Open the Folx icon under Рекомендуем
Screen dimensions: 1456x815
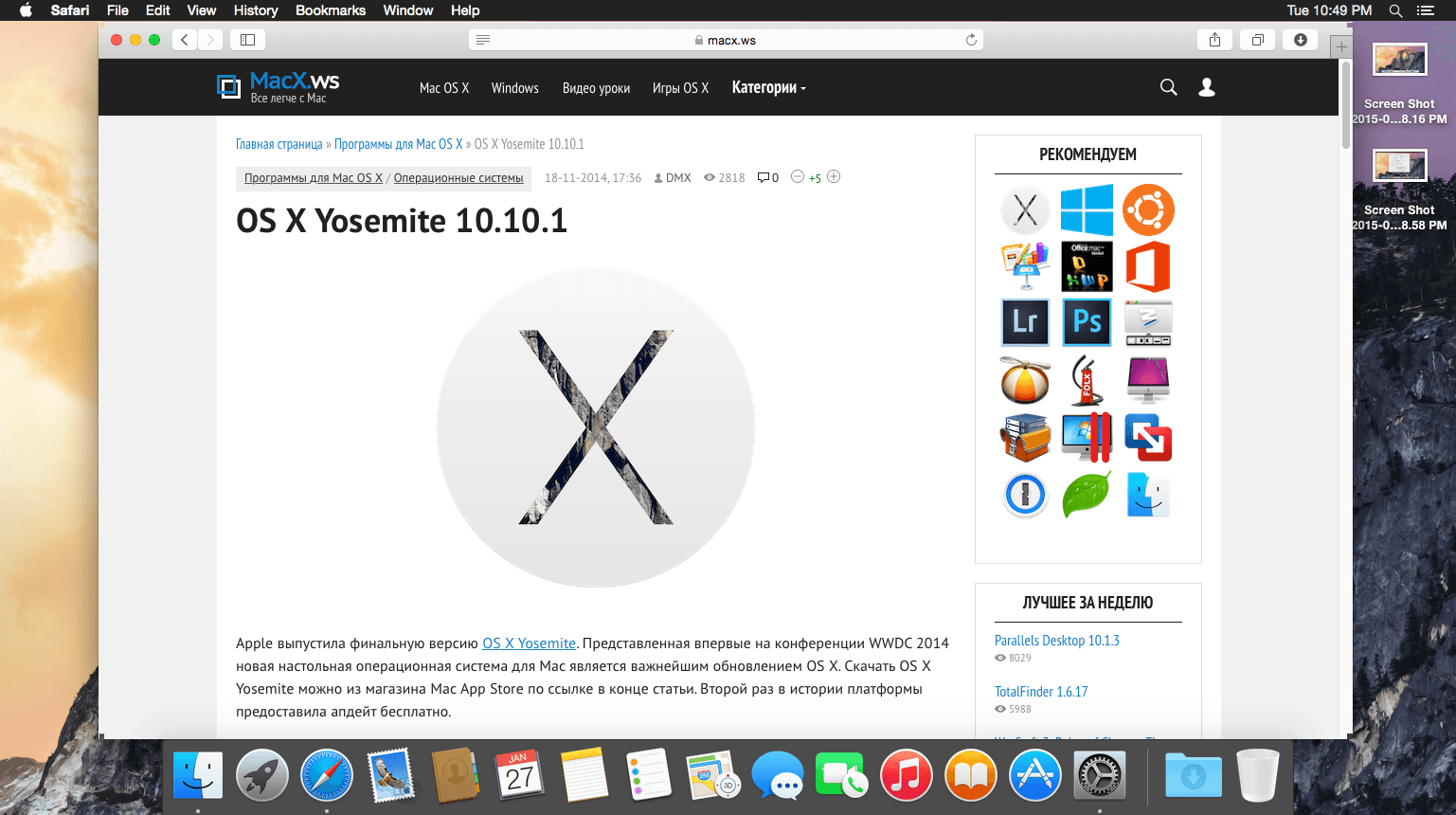[x=1087, y=380]
